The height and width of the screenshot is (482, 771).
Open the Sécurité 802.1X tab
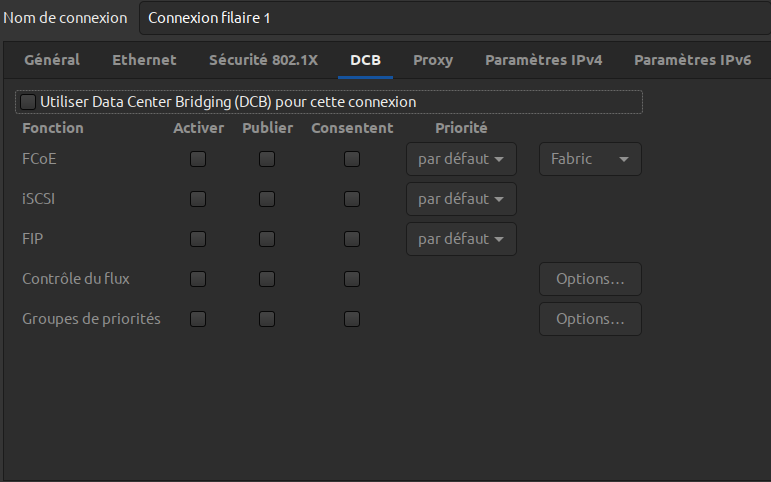tap(263, 60)
